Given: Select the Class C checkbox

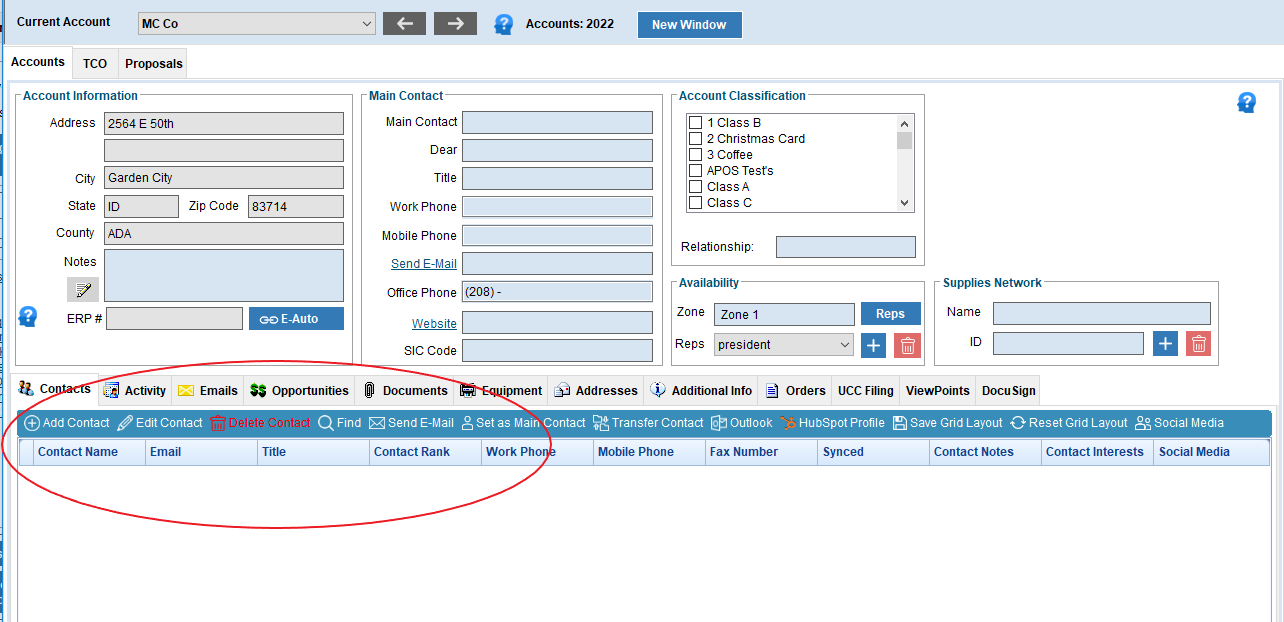Looking at the screenshot, I should [x=695, y=203].
